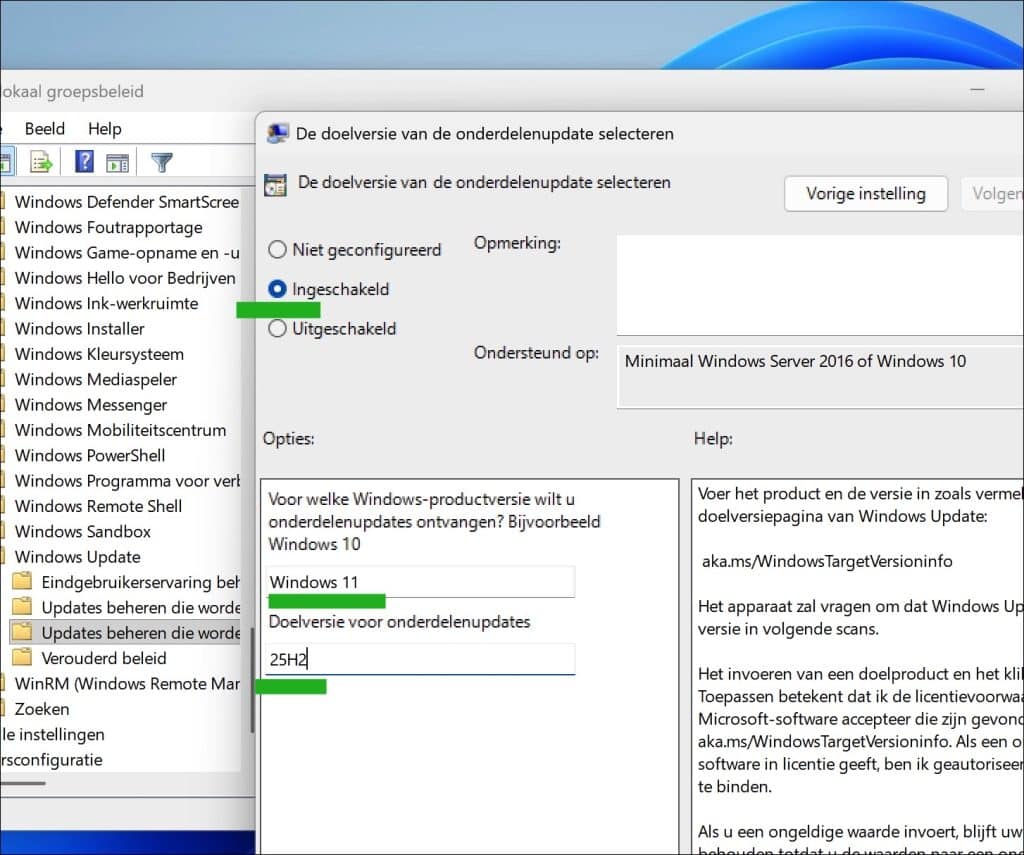1024x855 pixels.
Task: Select Windows Mobiliteitscentrum tree item
Action: click(x=120, y=430)
